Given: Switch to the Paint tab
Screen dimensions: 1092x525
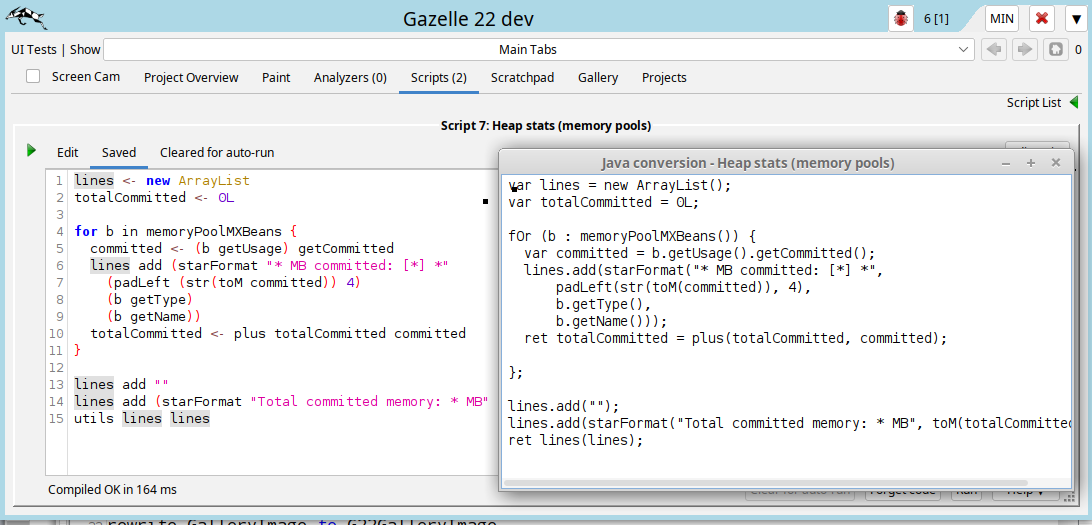Looking at the screenshot, I should coord(276,77).
